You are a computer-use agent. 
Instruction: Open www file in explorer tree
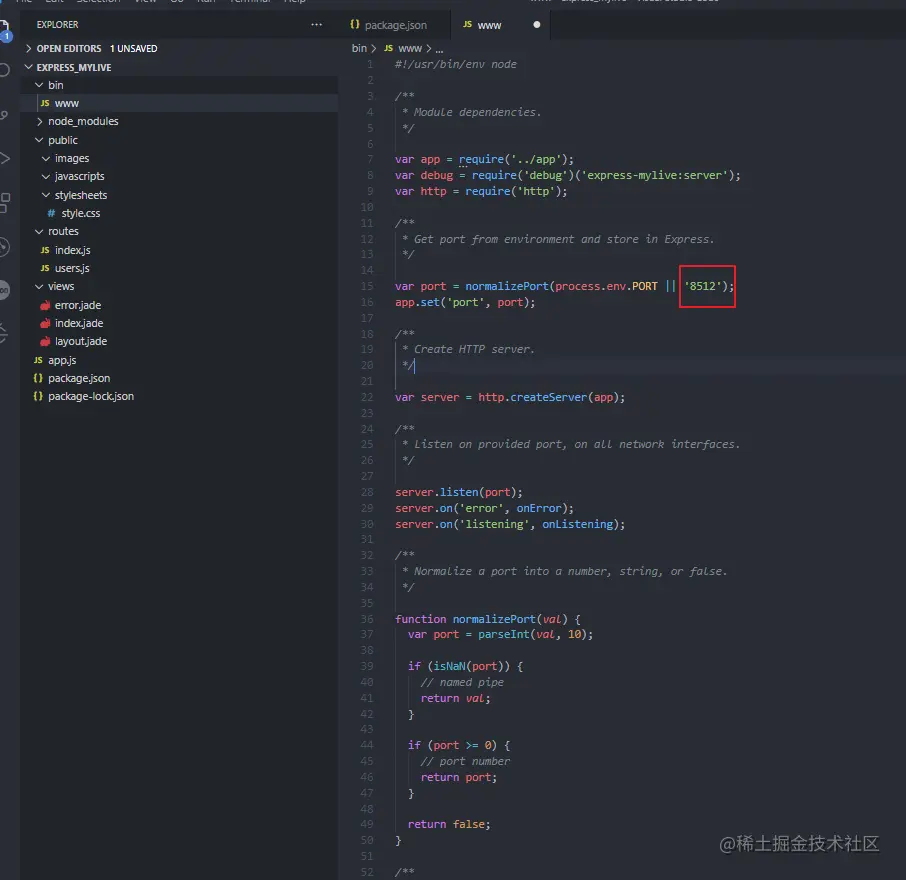pyautogui.click(x=179, y=103)
